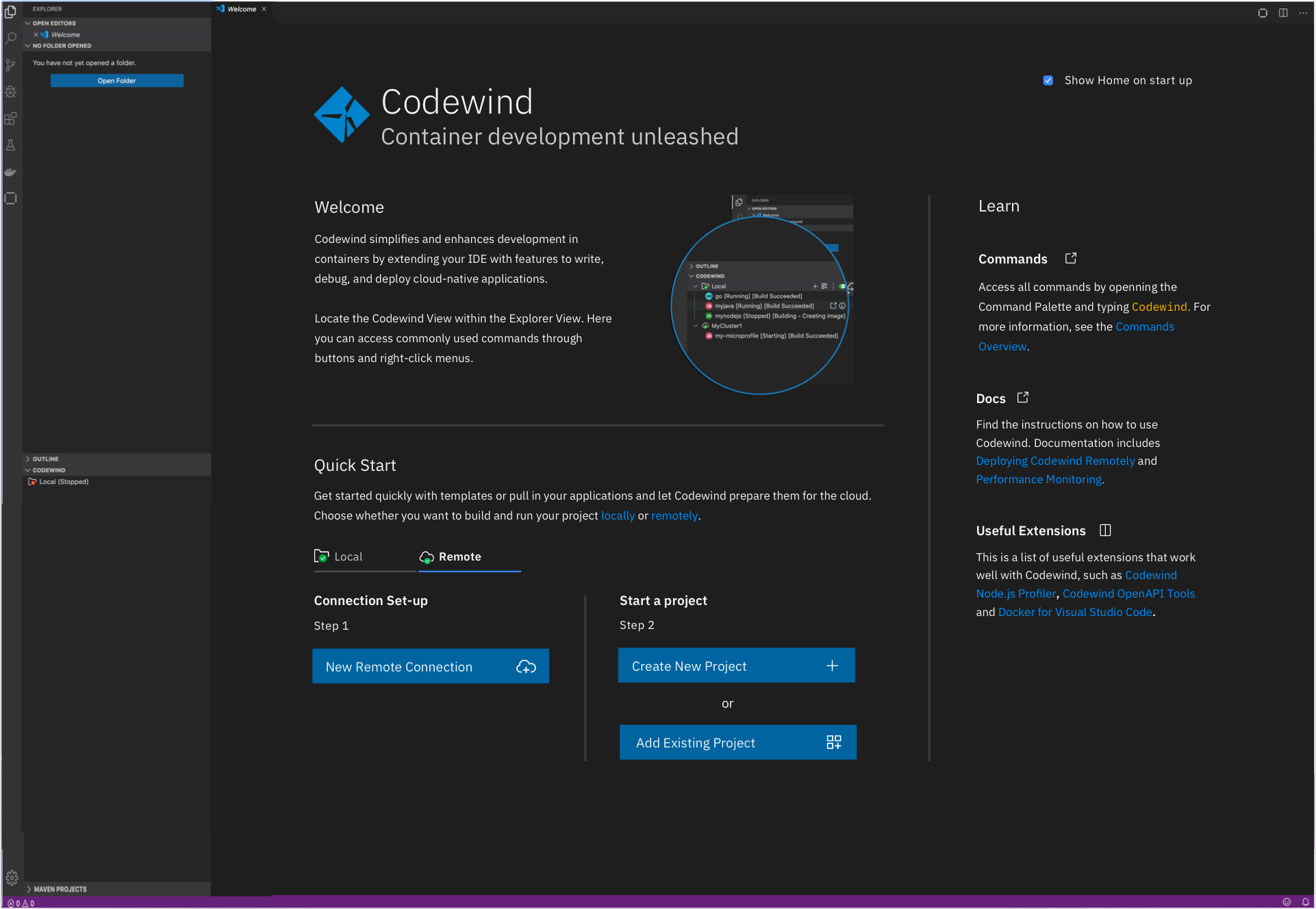The width and height of the screenshot is (1316, 909).
Task: Click the Split Editor icon at top right
Action: tap(1283, 12)
